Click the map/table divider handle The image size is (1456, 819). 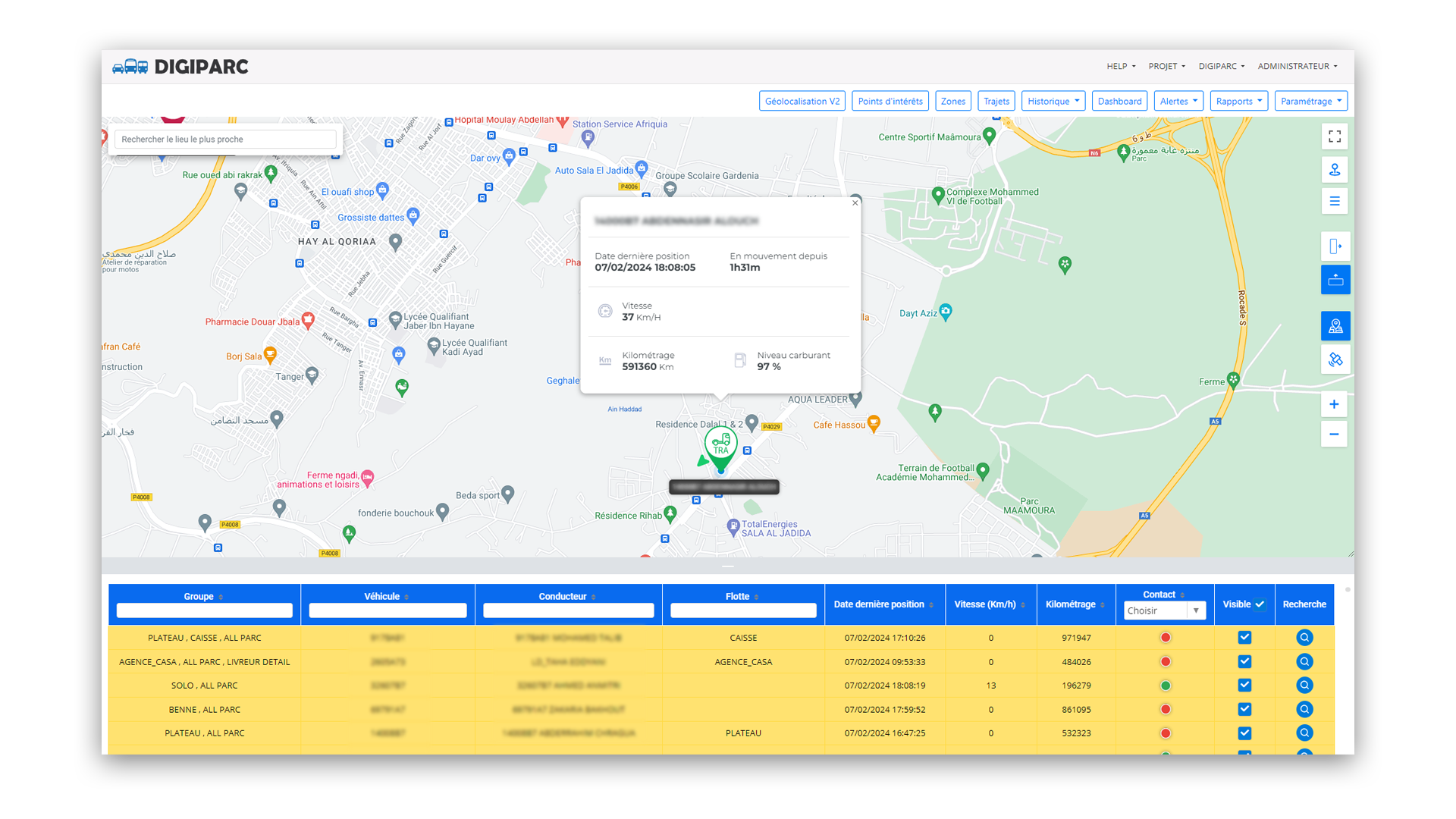click(728, 566)
